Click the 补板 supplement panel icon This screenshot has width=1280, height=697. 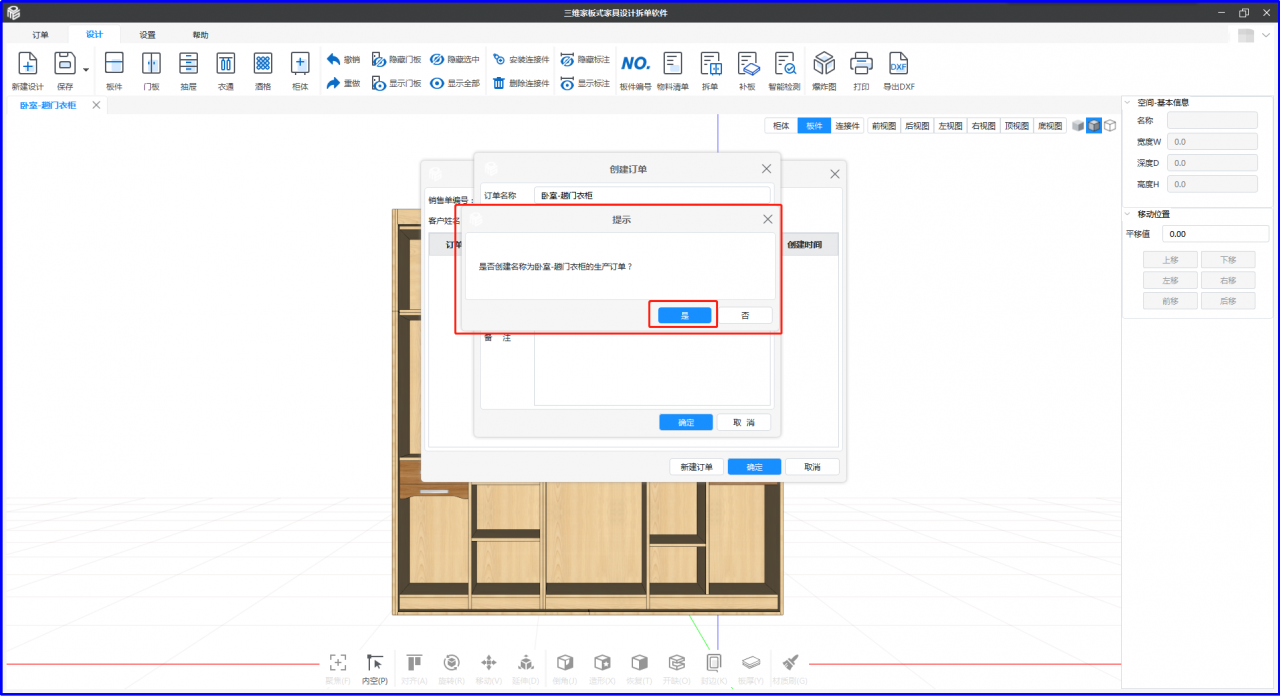[x=748, y=65]
